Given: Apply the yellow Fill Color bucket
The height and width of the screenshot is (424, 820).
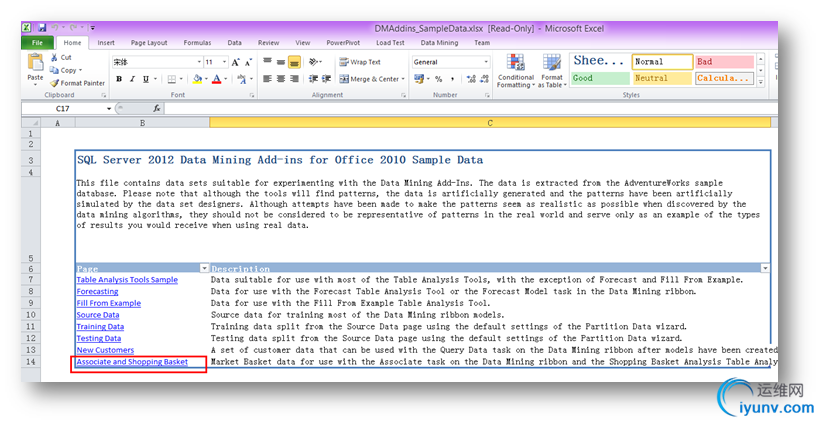Looking at the screenshot, I should coord(197,79).
